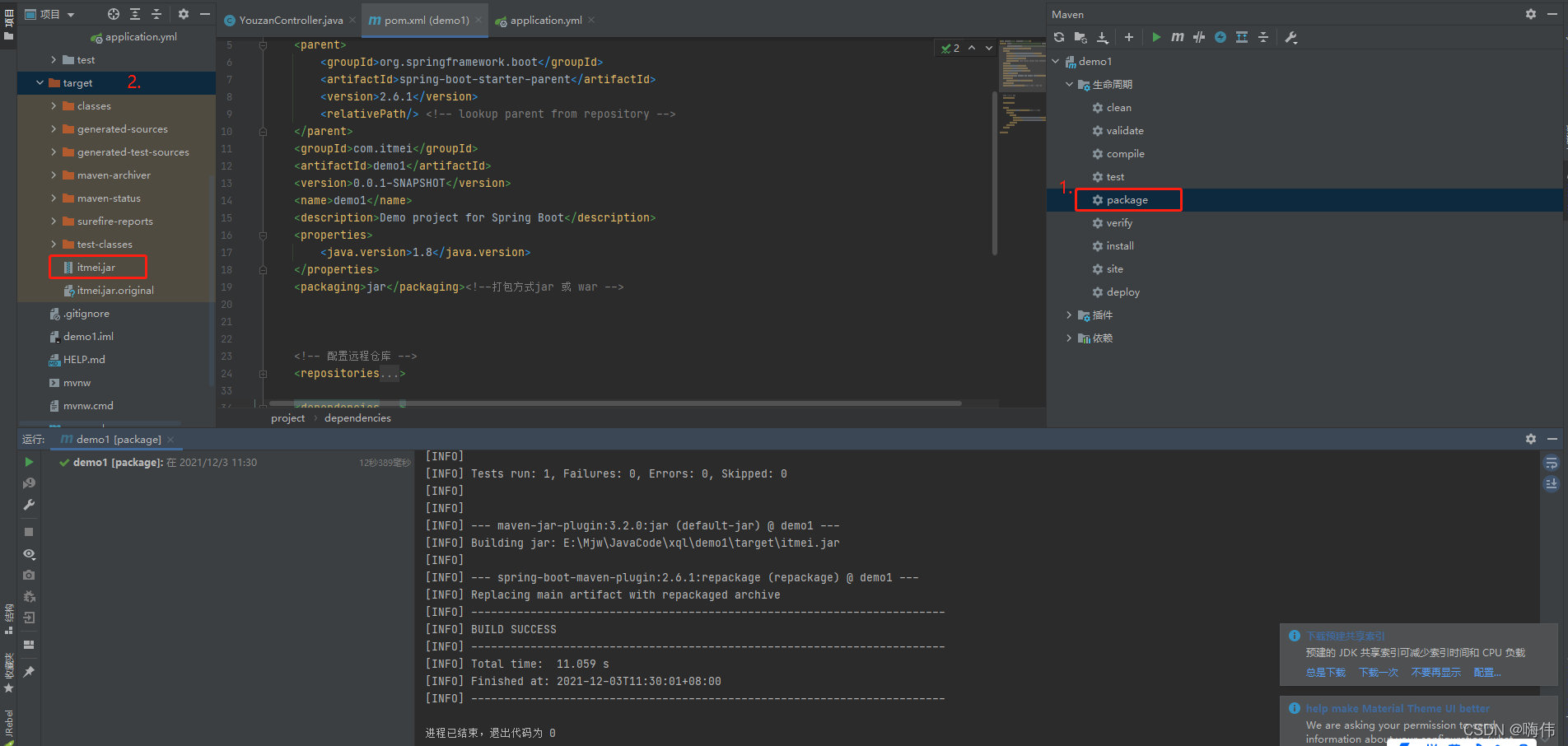Open Execute Maven Goal 'm' icon
Screen dimensions: 1568x746
click(x=1178, y=37)
